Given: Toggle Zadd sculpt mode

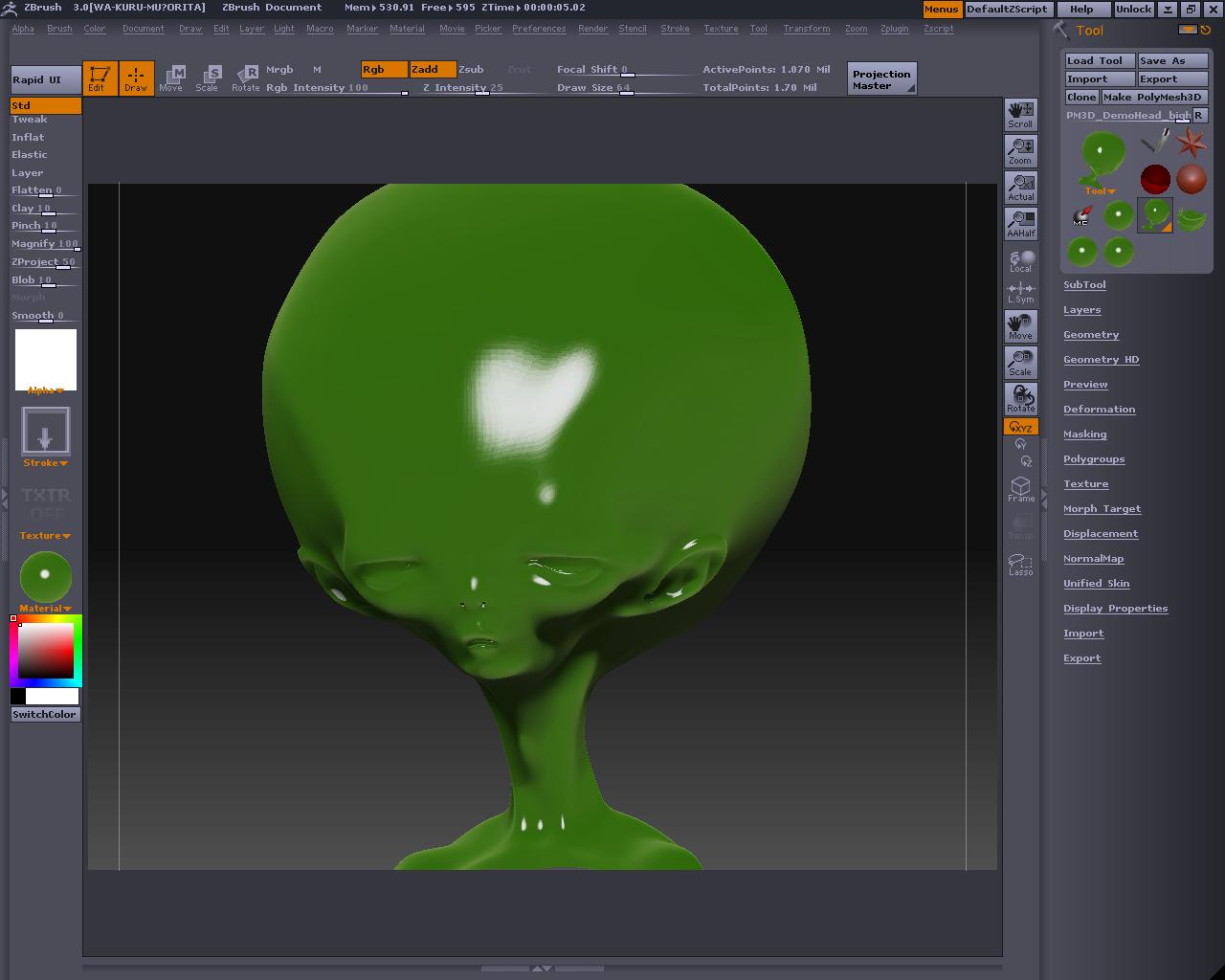Looking at the screenshot, I should coord(432,69).
